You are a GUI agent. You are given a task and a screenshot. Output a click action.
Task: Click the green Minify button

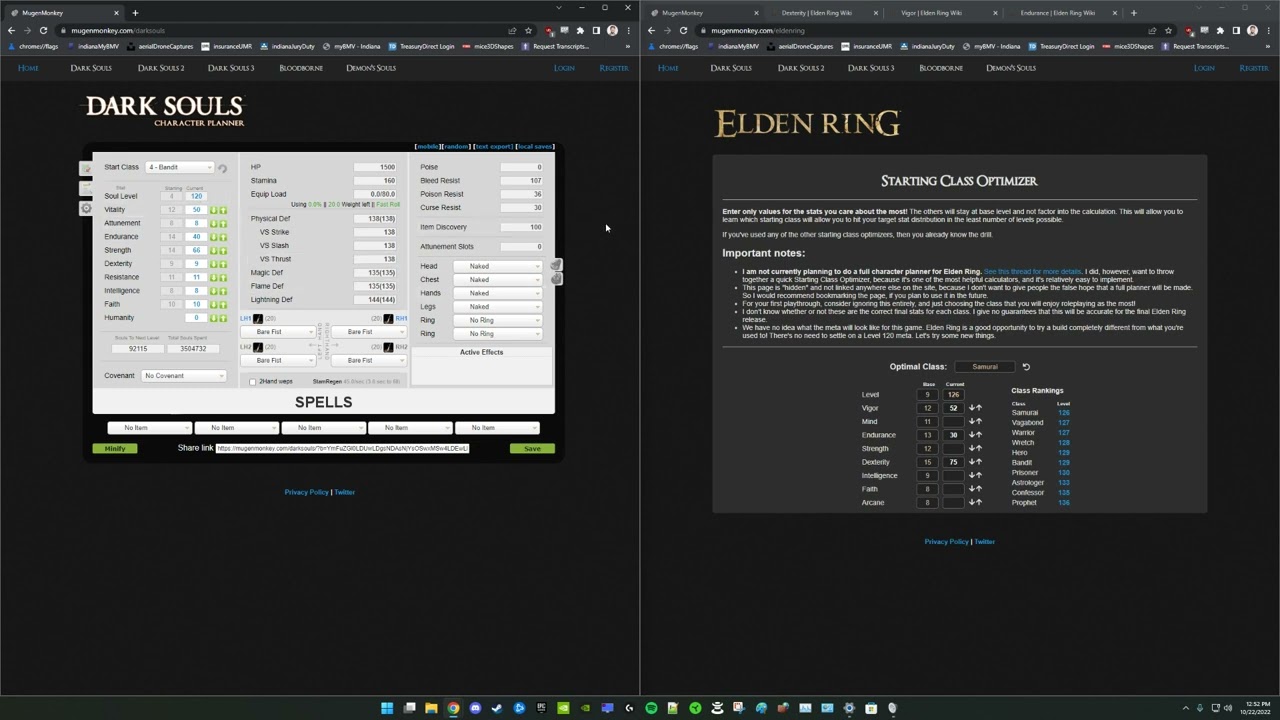click(115, 448)
